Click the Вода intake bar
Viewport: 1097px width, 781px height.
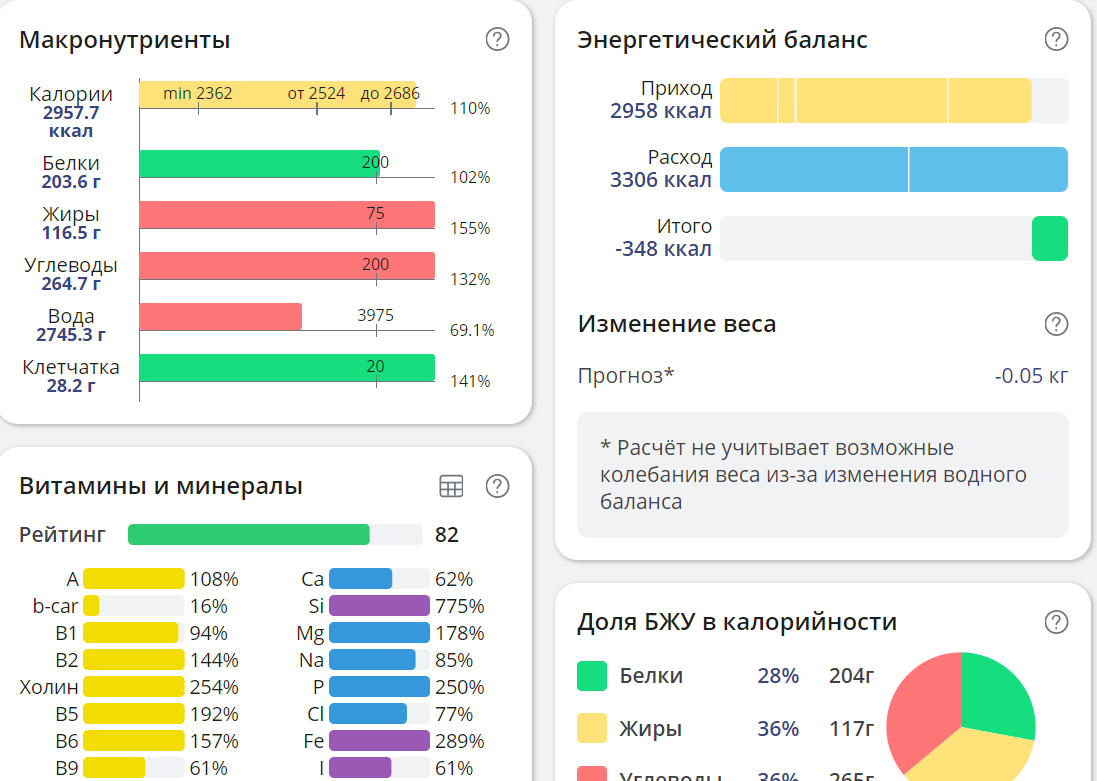pos(220,315)
